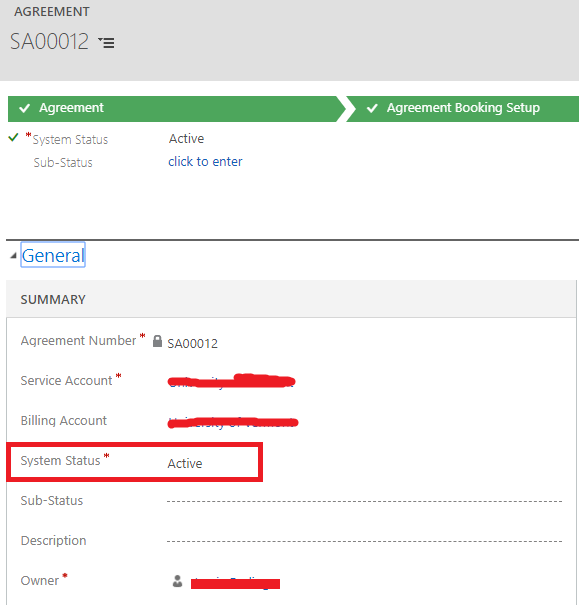Select the Agreement process stage

pos(176,109)
